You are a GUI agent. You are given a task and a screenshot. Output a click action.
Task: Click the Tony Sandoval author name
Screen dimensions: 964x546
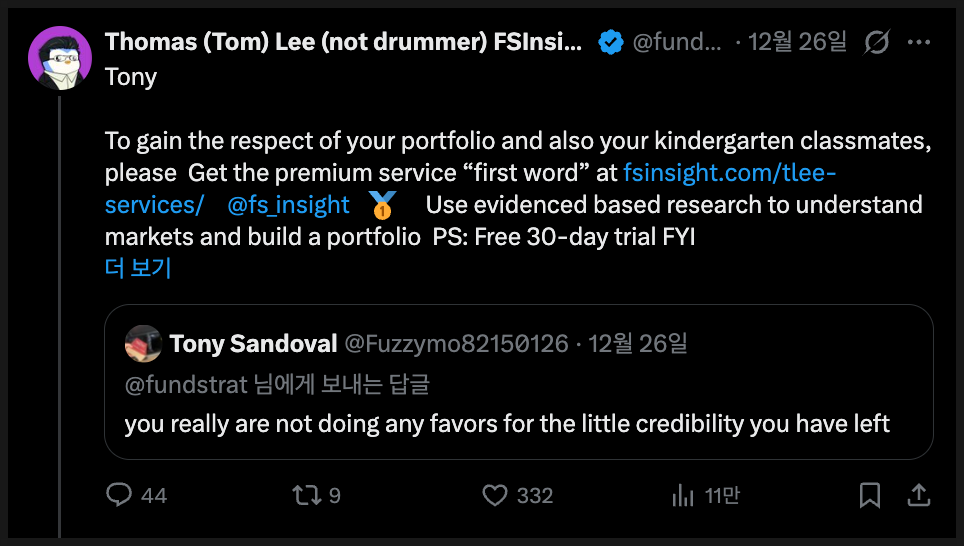(x=253, y=344)
